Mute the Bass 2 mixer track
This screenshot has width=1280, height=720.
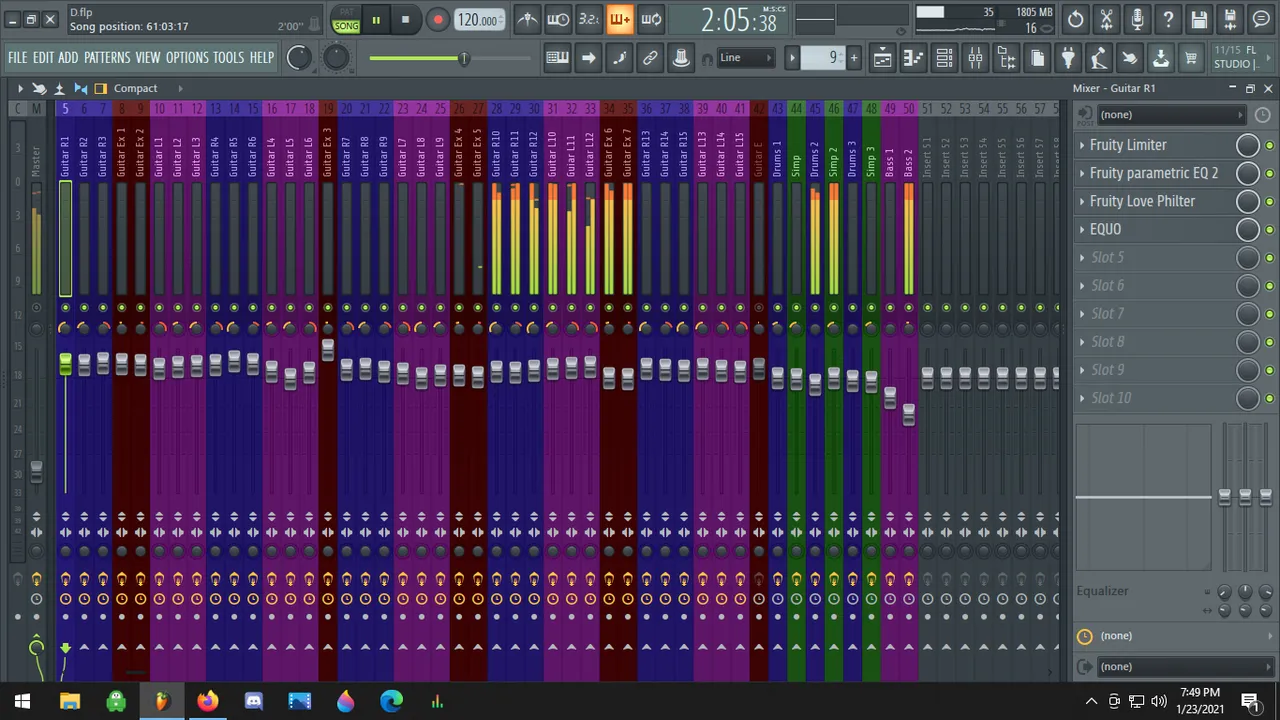tap(909, 307)
